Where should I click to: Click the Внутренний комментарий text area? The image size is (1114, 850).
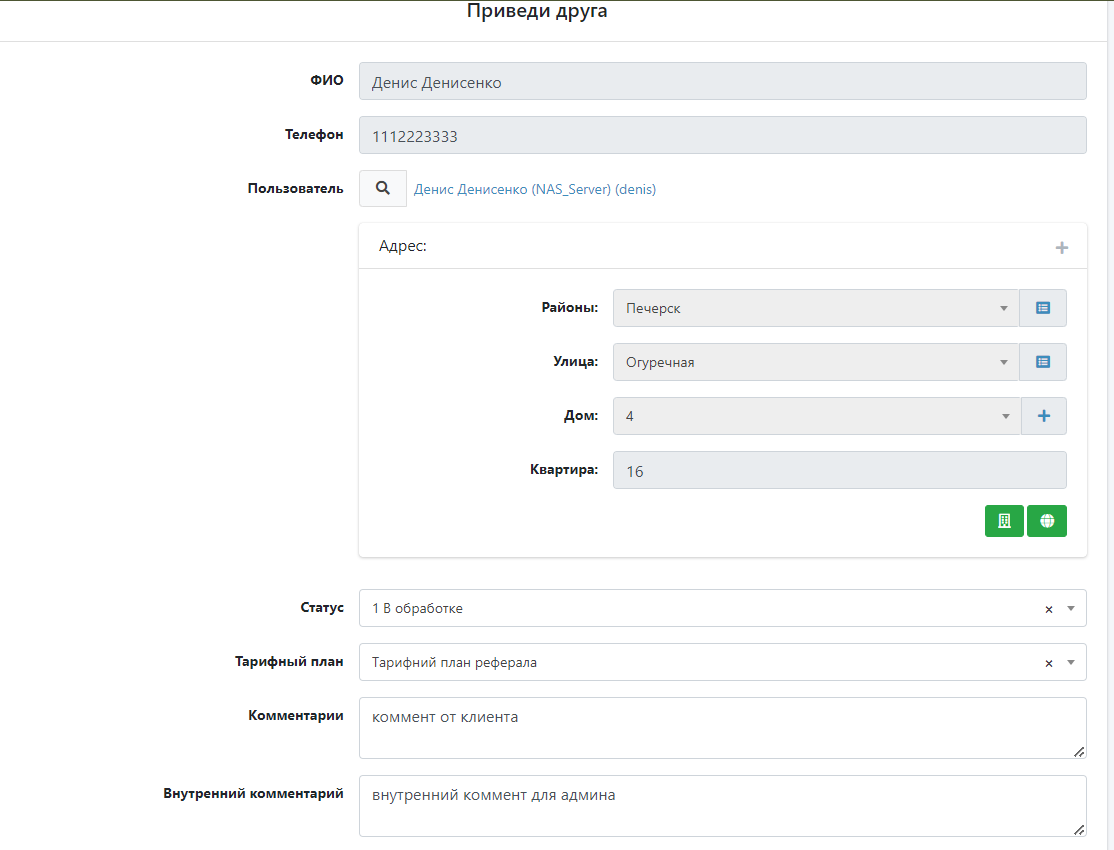[722, 806]
